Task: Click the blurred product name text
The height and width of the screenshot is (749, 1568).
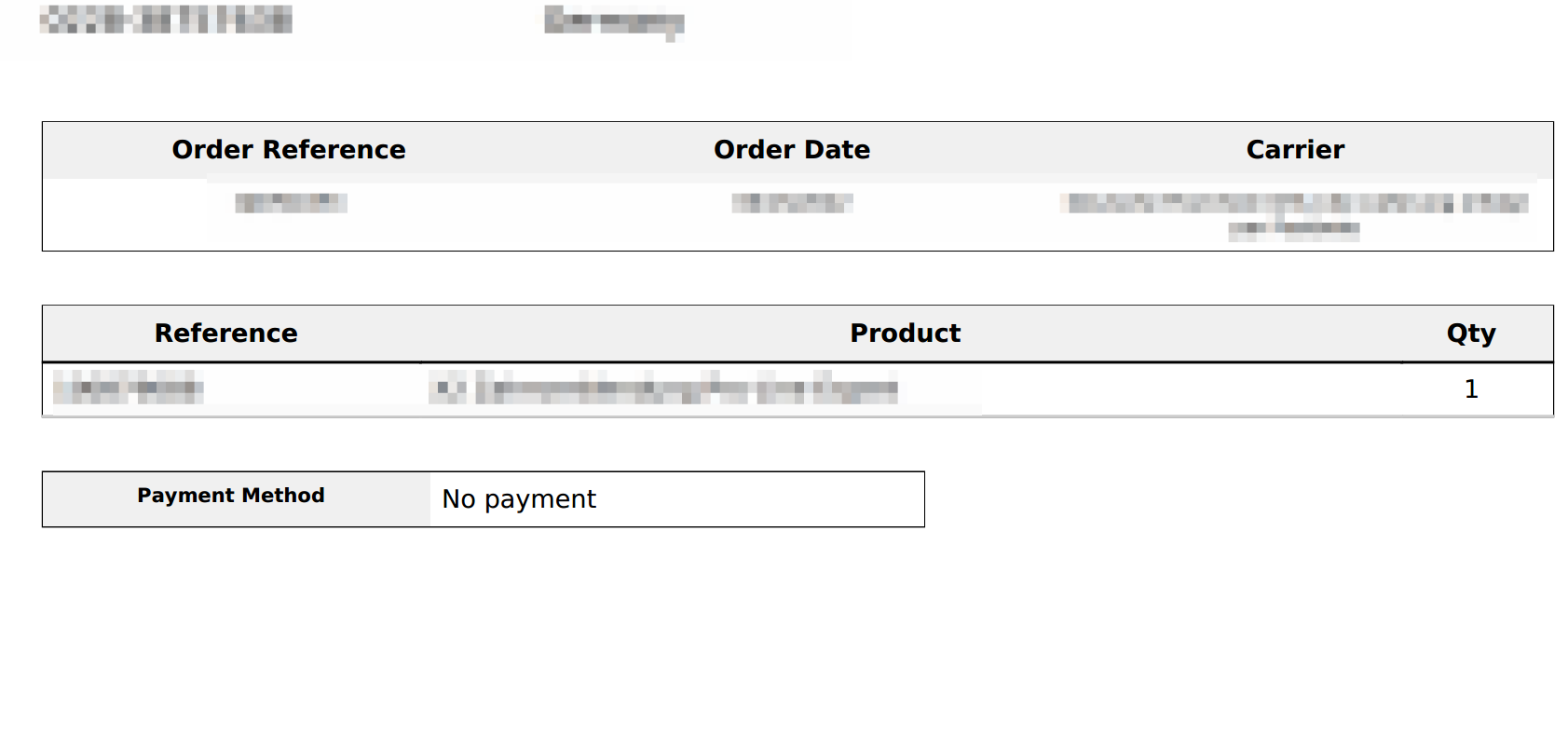Action: coord(687,388)
